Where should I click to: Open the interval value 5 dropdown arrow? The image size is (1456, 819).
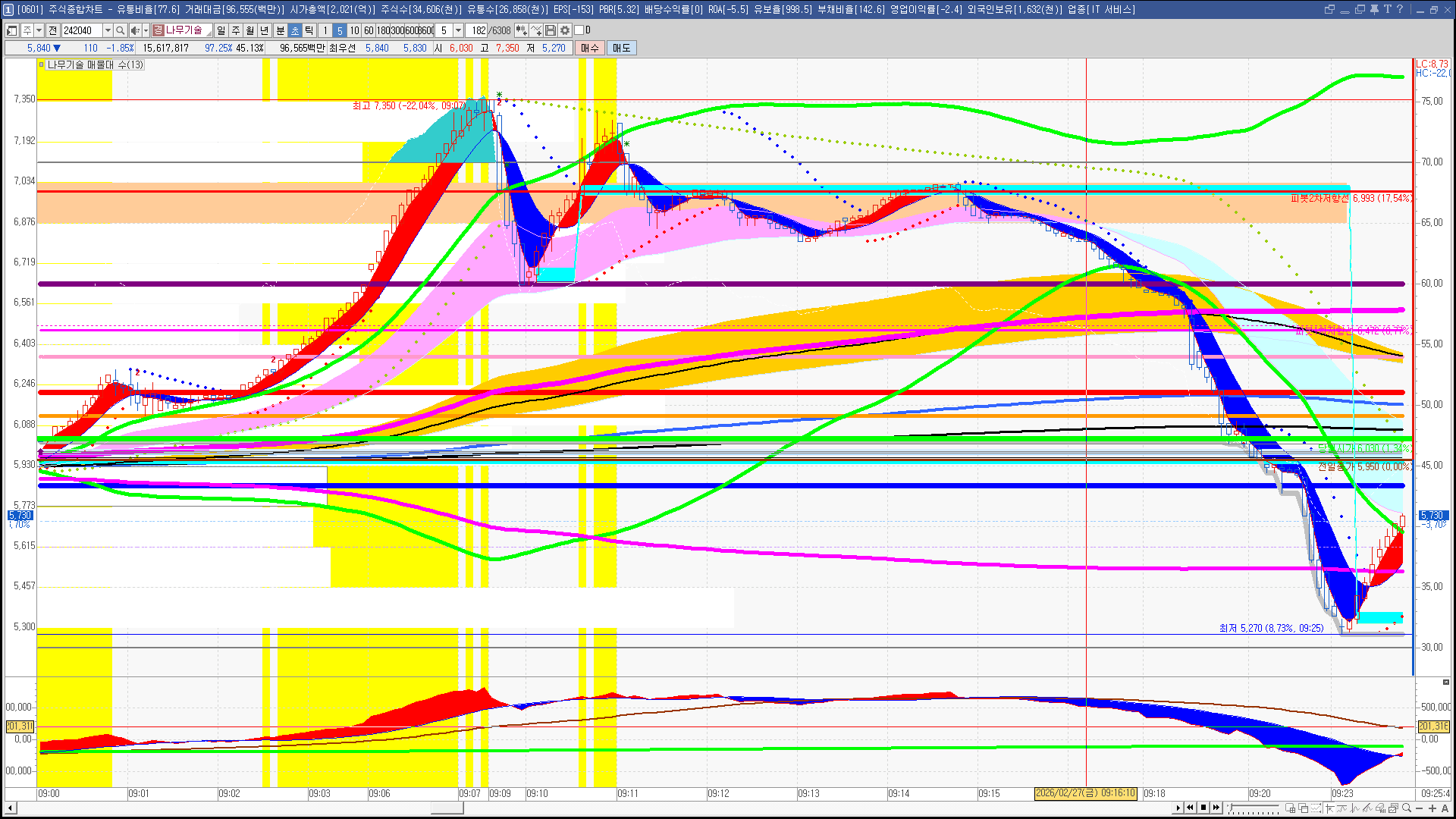458,30
